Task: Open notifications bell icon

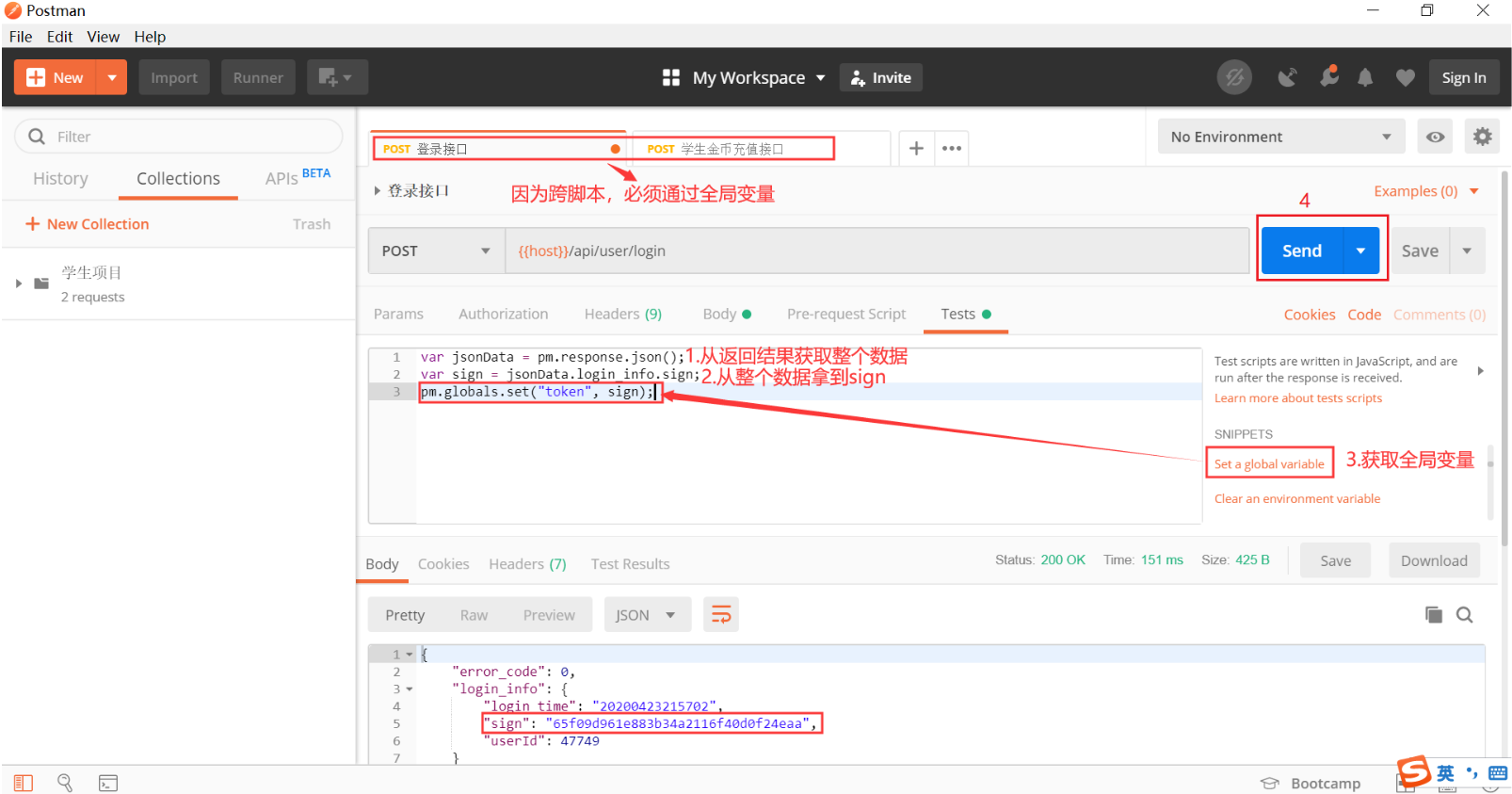Action: click(1365, 77)
